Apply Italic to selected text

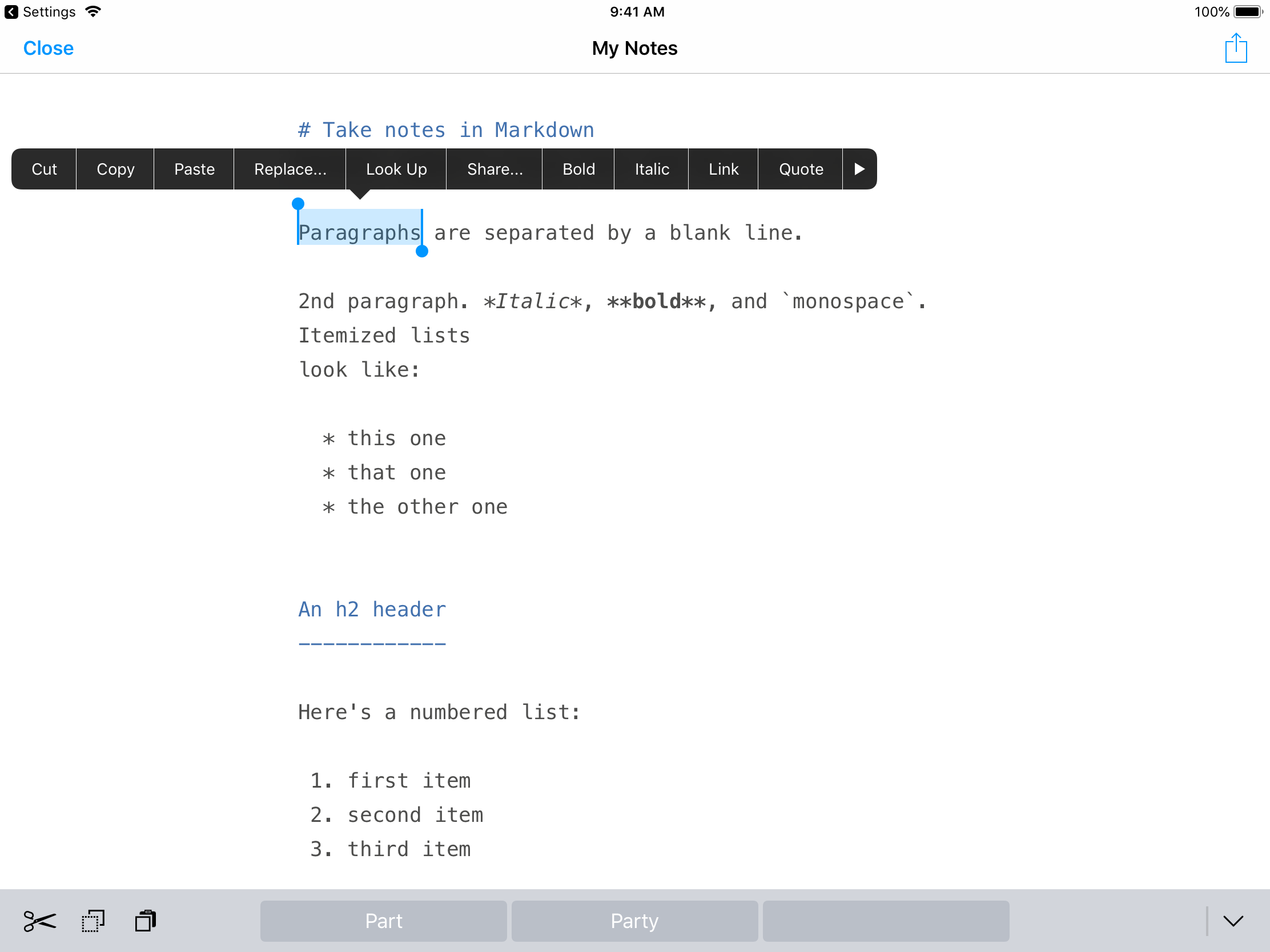pyautogui.click(x=652, y=169)
